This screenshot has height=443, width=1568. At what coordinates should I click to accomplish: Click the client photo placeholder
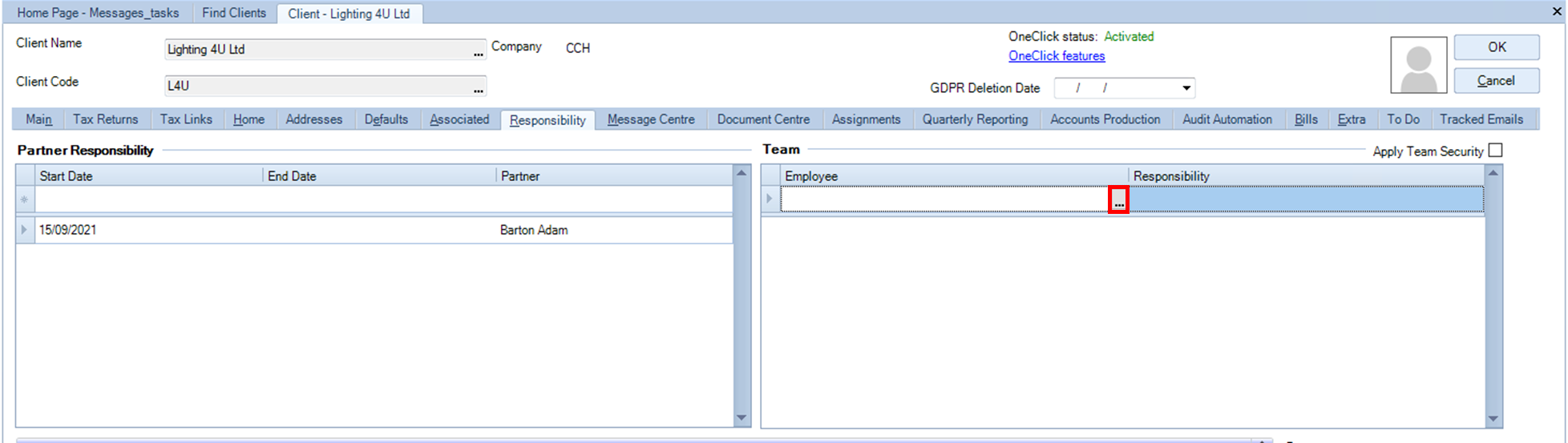point(1418,65)
